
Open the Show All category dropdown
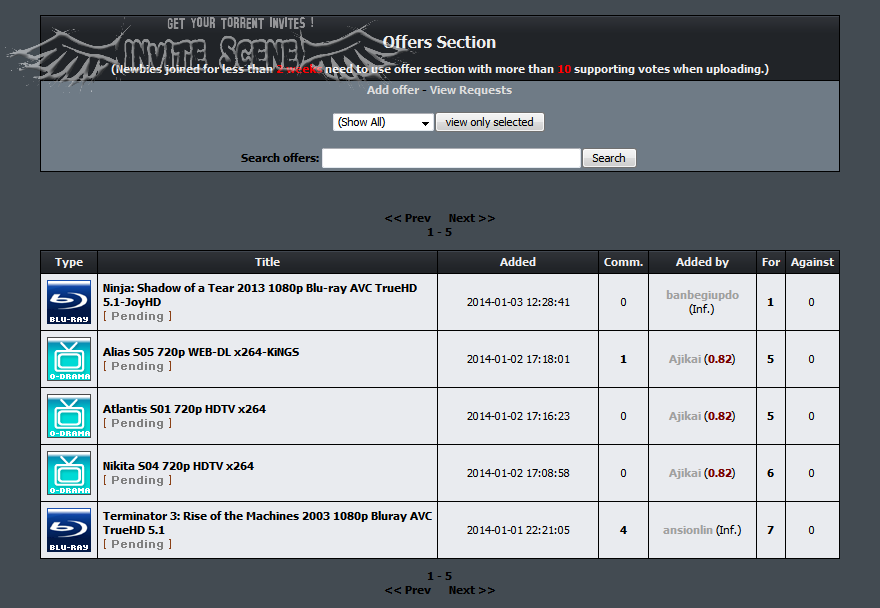point(383,122)
